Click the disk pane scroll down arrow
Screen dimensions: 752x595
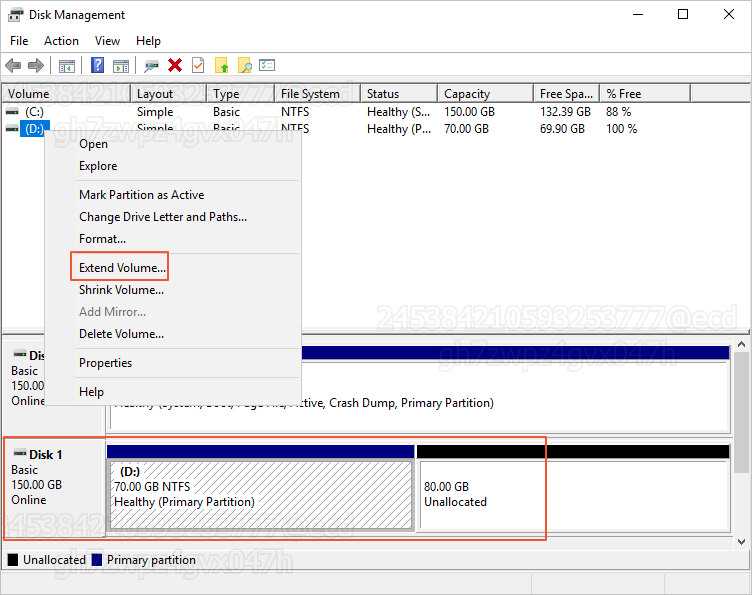741,542
